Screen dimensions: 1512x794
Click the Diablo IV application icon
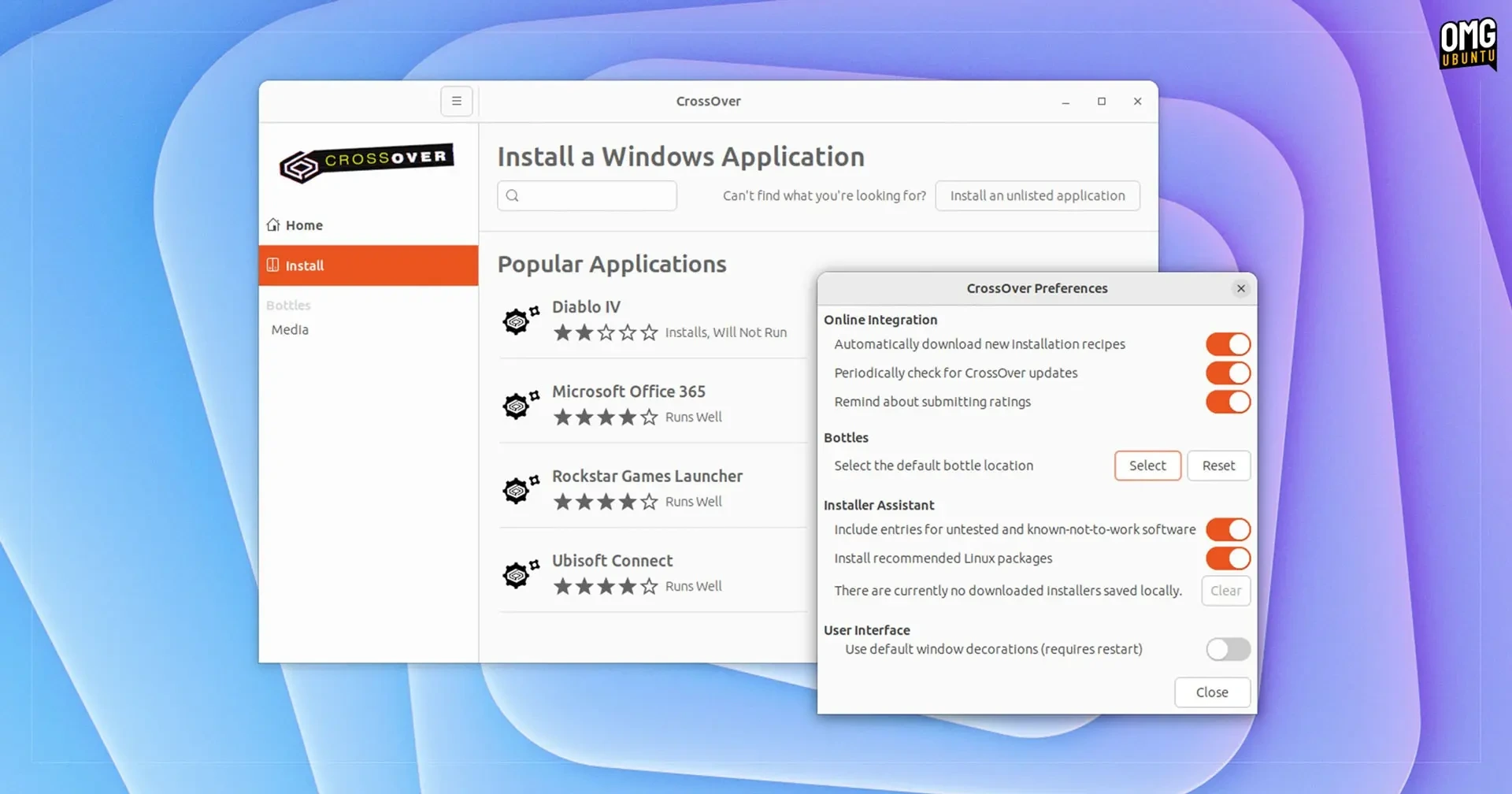click(521, 320)
